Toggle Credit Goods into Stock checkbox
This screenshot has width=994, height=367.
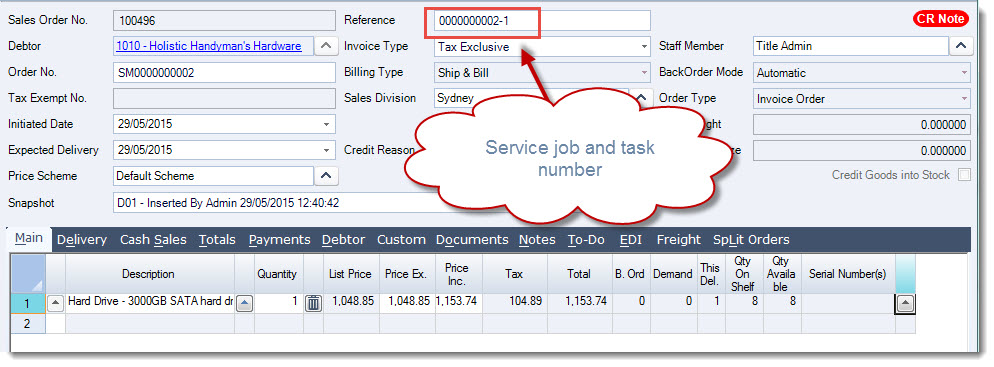[964, 175]
